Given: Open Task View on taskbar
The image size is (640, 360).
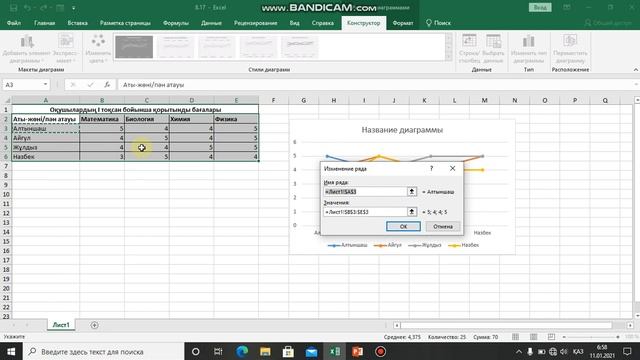Looking at the screenshot, I should 218,351.
